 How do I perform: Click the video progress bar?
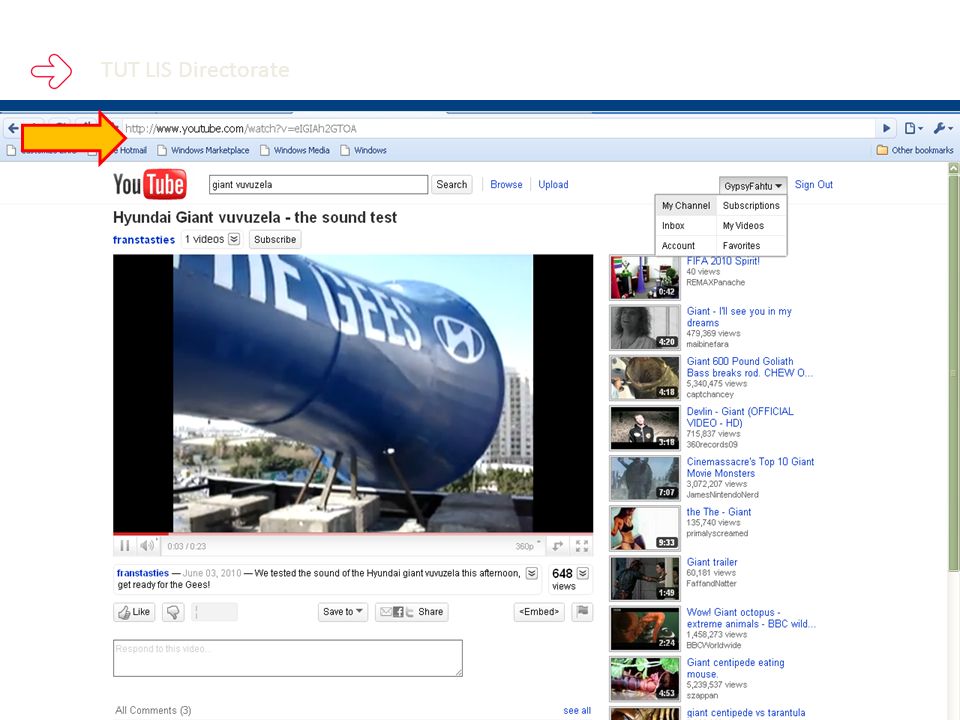(x=353, y=533)
